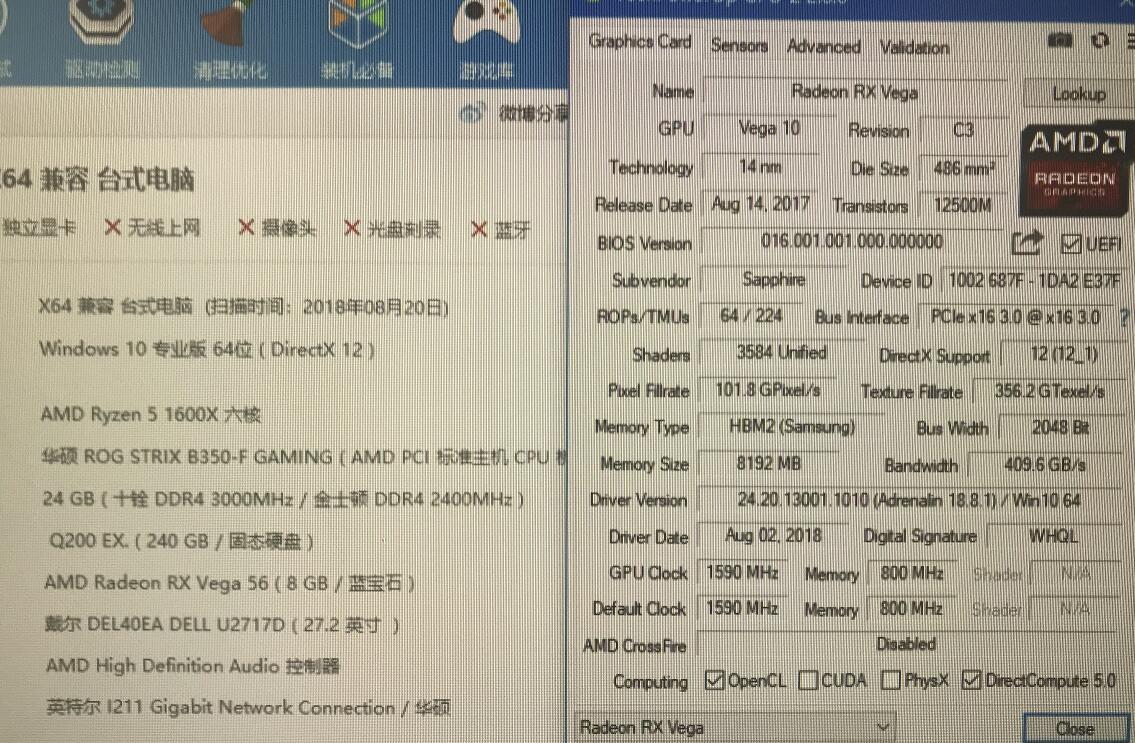Image resolution: width=1135 pixels, height=743 pixels.
Task: Click Driver Version value field
Action: tap(908, 500)
